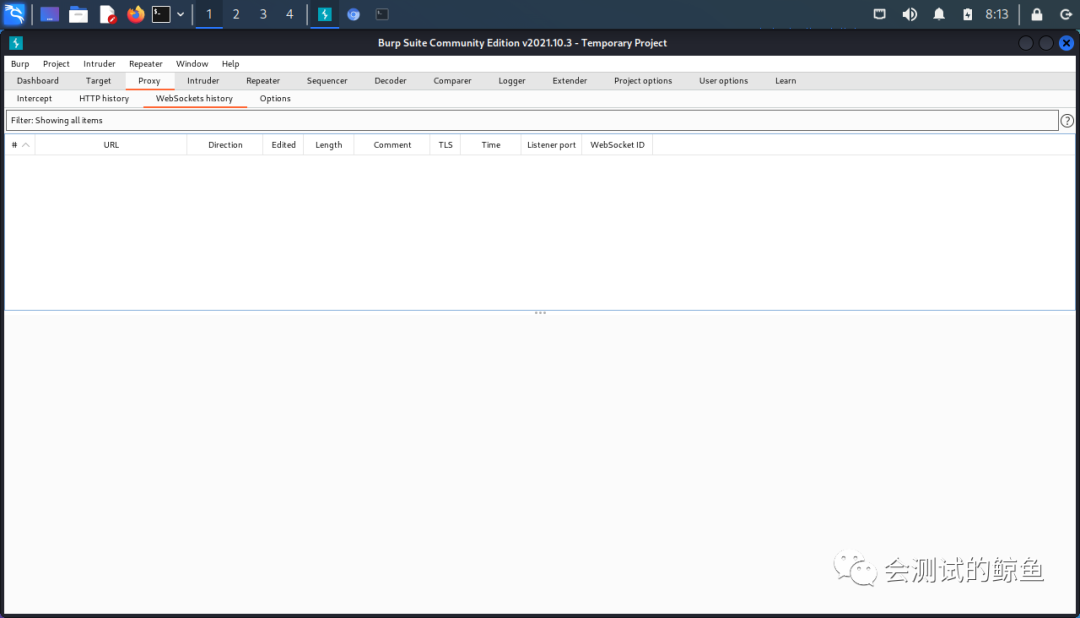The height and width of the screenshot is (618, 1080).
Task: Select the Proxy tab
Action: [x=149, y=81]
